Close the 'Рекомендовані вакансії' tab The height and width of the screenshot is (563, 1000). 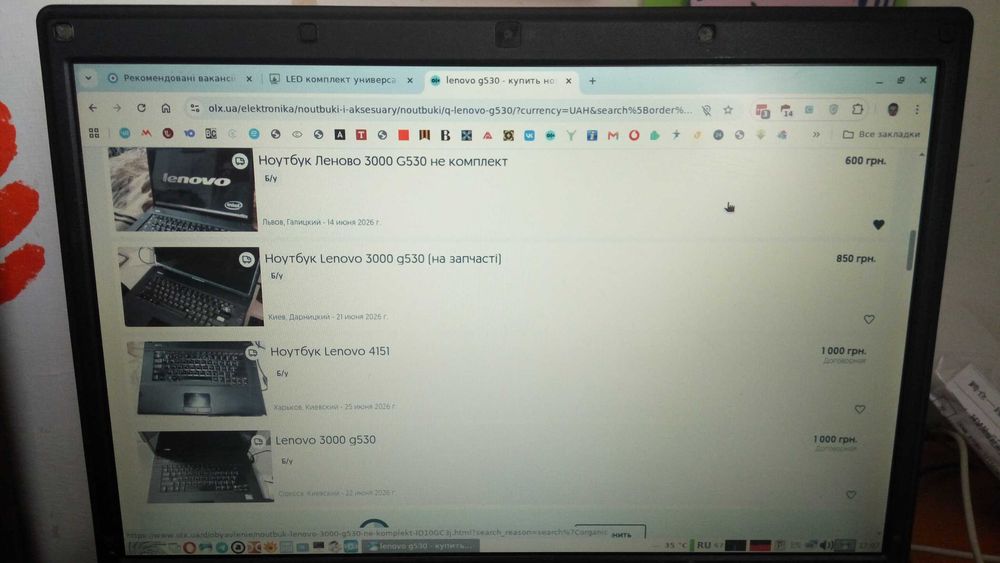(249, 78)
